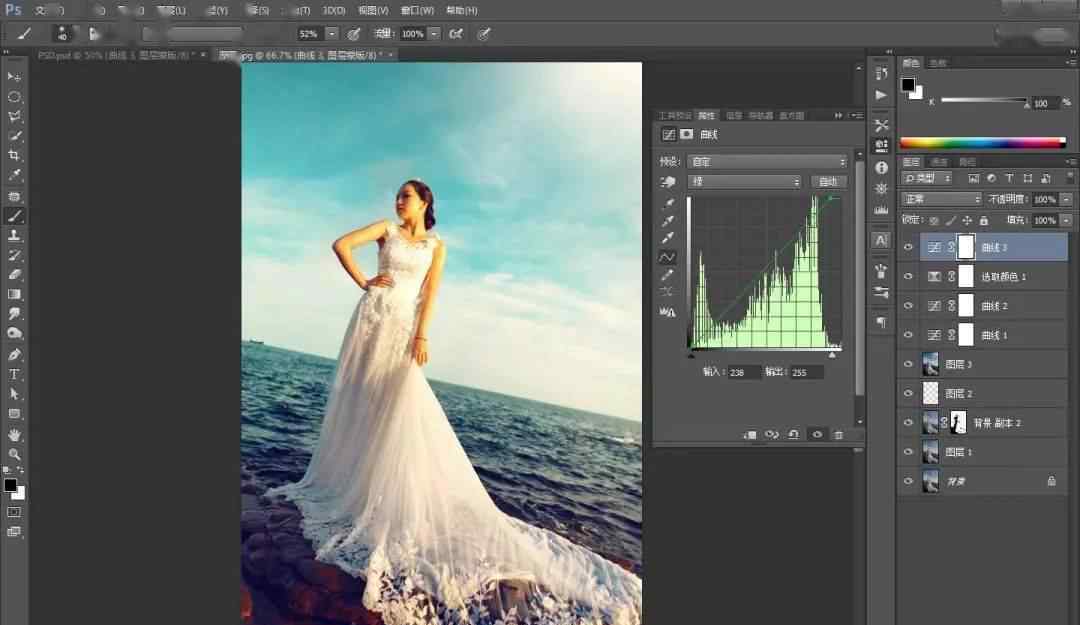Click the 输入 input value field
Screen dimensions: 1080x625
pos(743,372)
